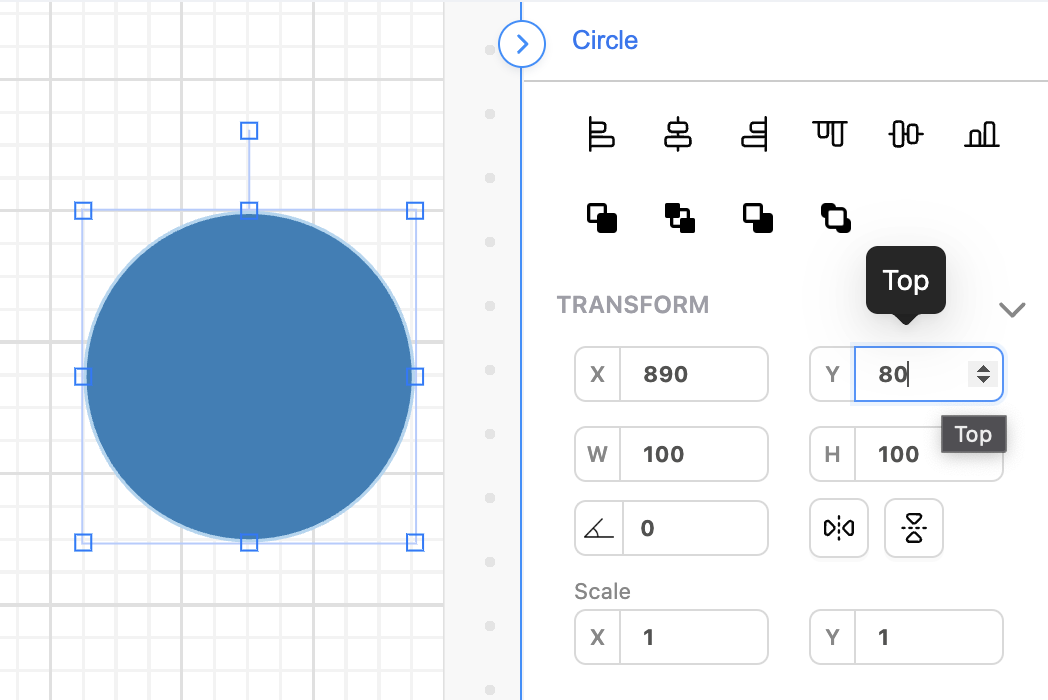This screenshot has height=700, width=1048.
Task: Click the align left edges icon
Action: click(x=601, y=134)
